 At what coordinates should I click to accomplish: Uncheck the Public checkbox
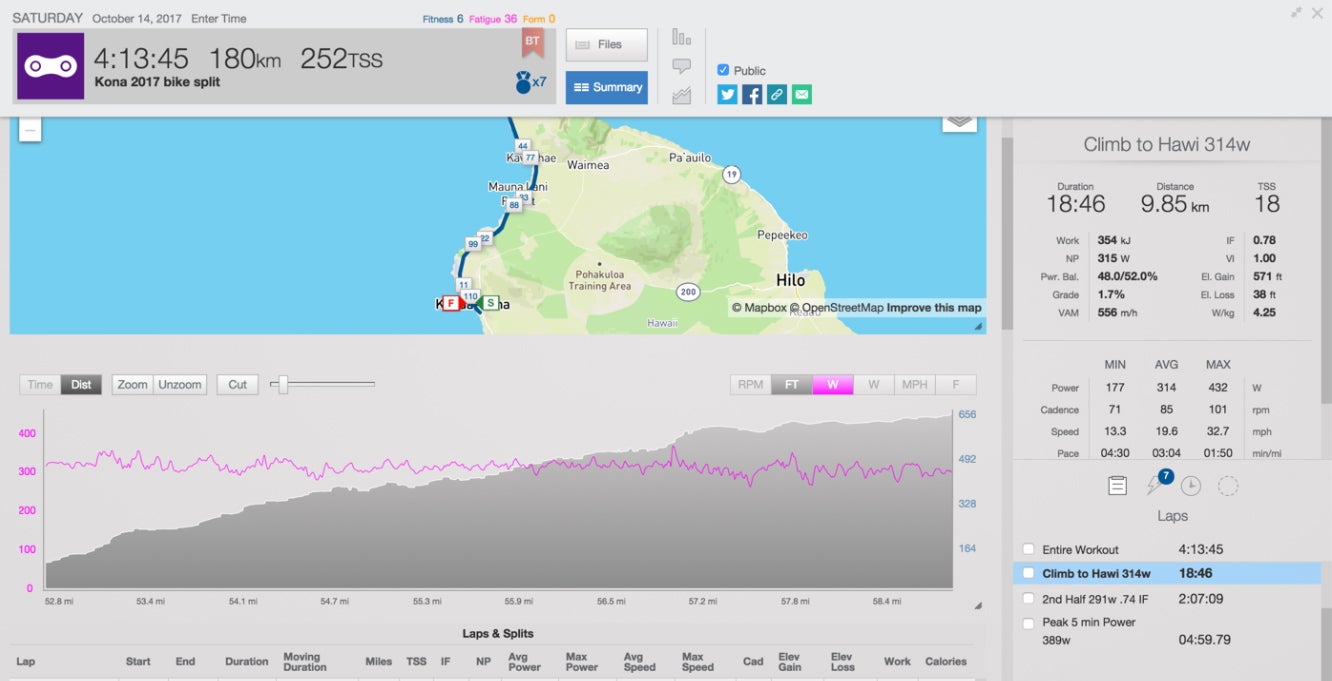[723, 70]
